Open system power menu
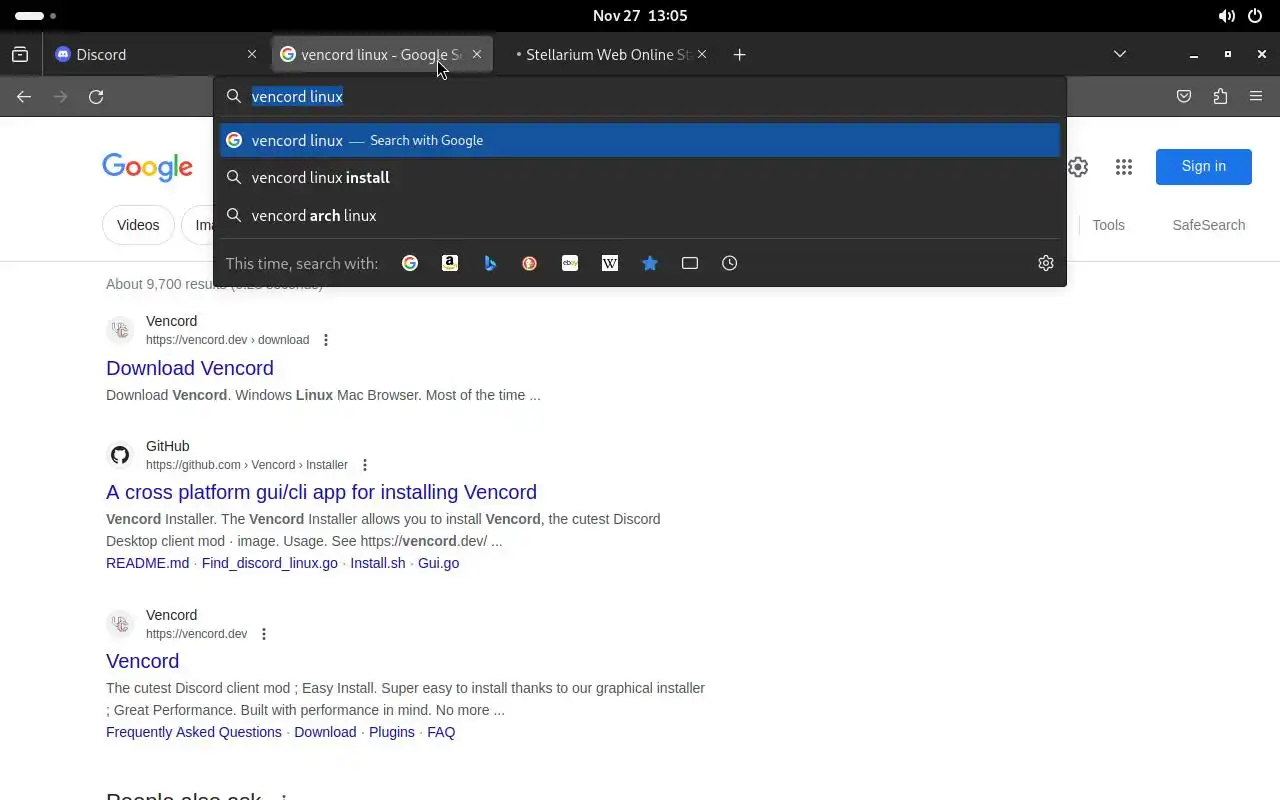 [1255, 16]
